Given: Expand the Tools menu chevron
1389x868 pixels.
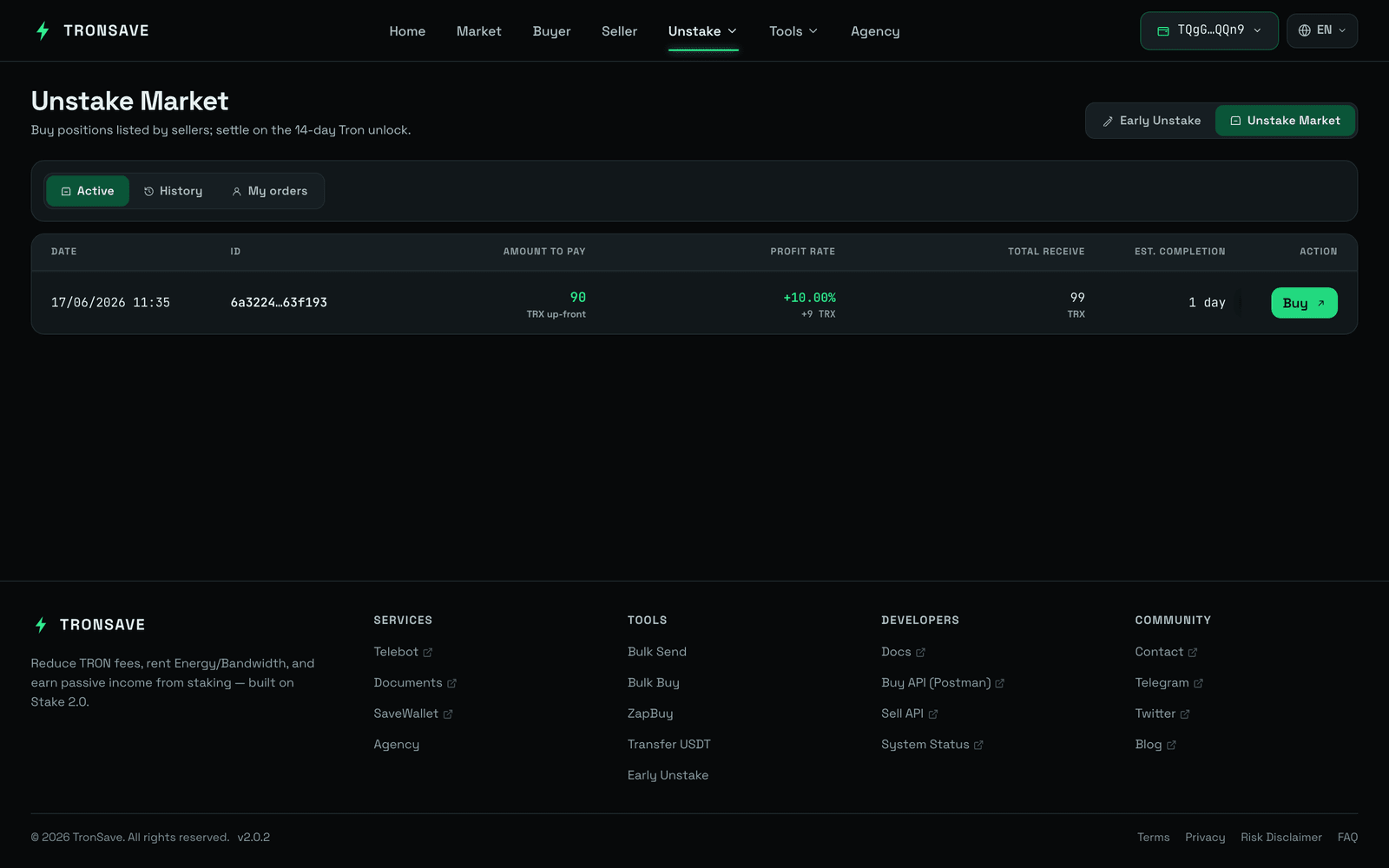Looking at the screenshot, I should [813, 31].
